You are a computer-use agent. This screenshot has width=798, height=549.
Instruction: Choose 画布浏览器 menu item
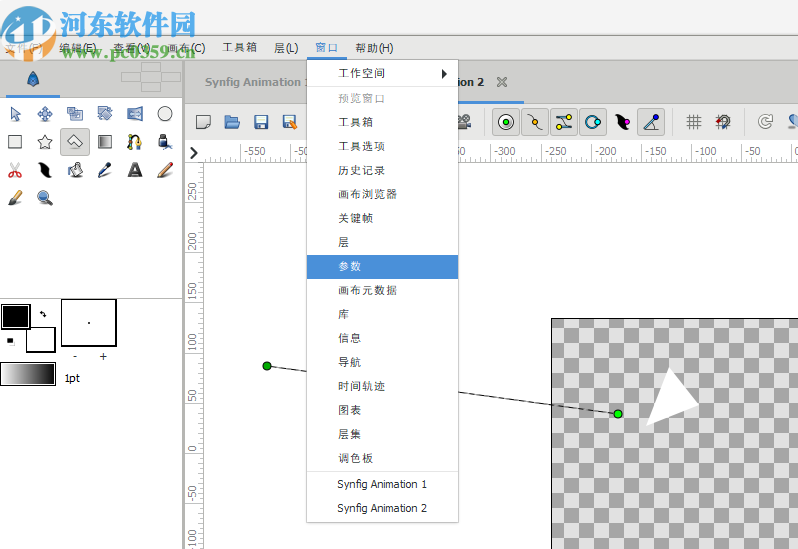[x=383, y=194]
